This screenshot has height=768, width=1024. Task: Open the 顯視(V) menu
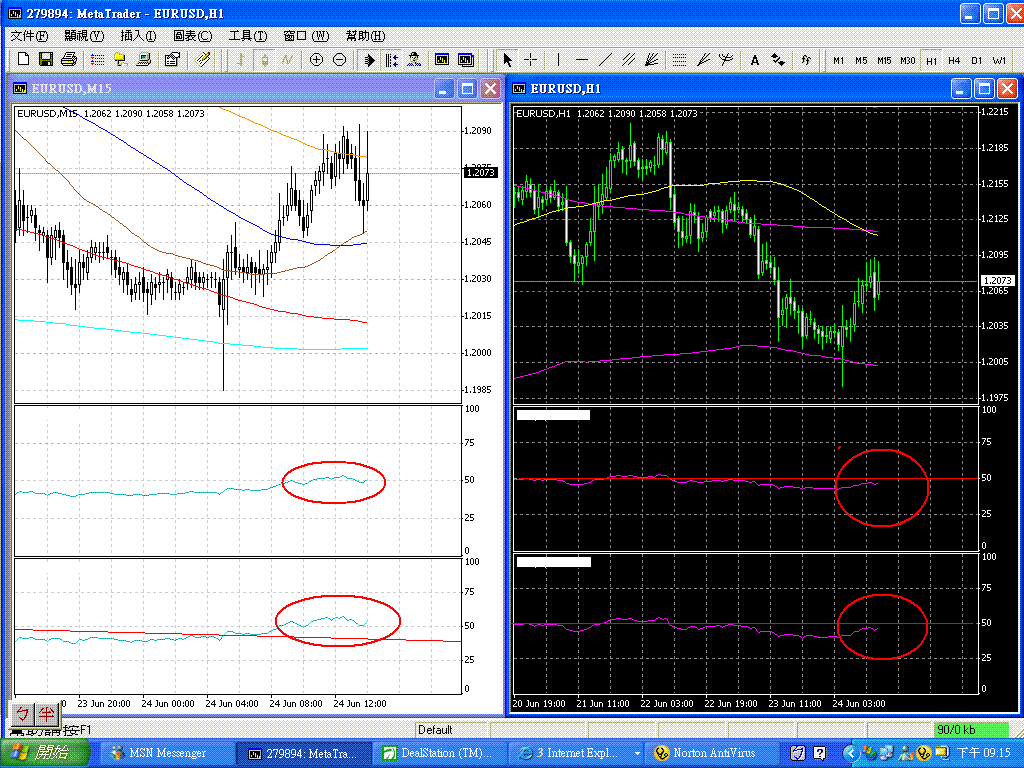84,36
